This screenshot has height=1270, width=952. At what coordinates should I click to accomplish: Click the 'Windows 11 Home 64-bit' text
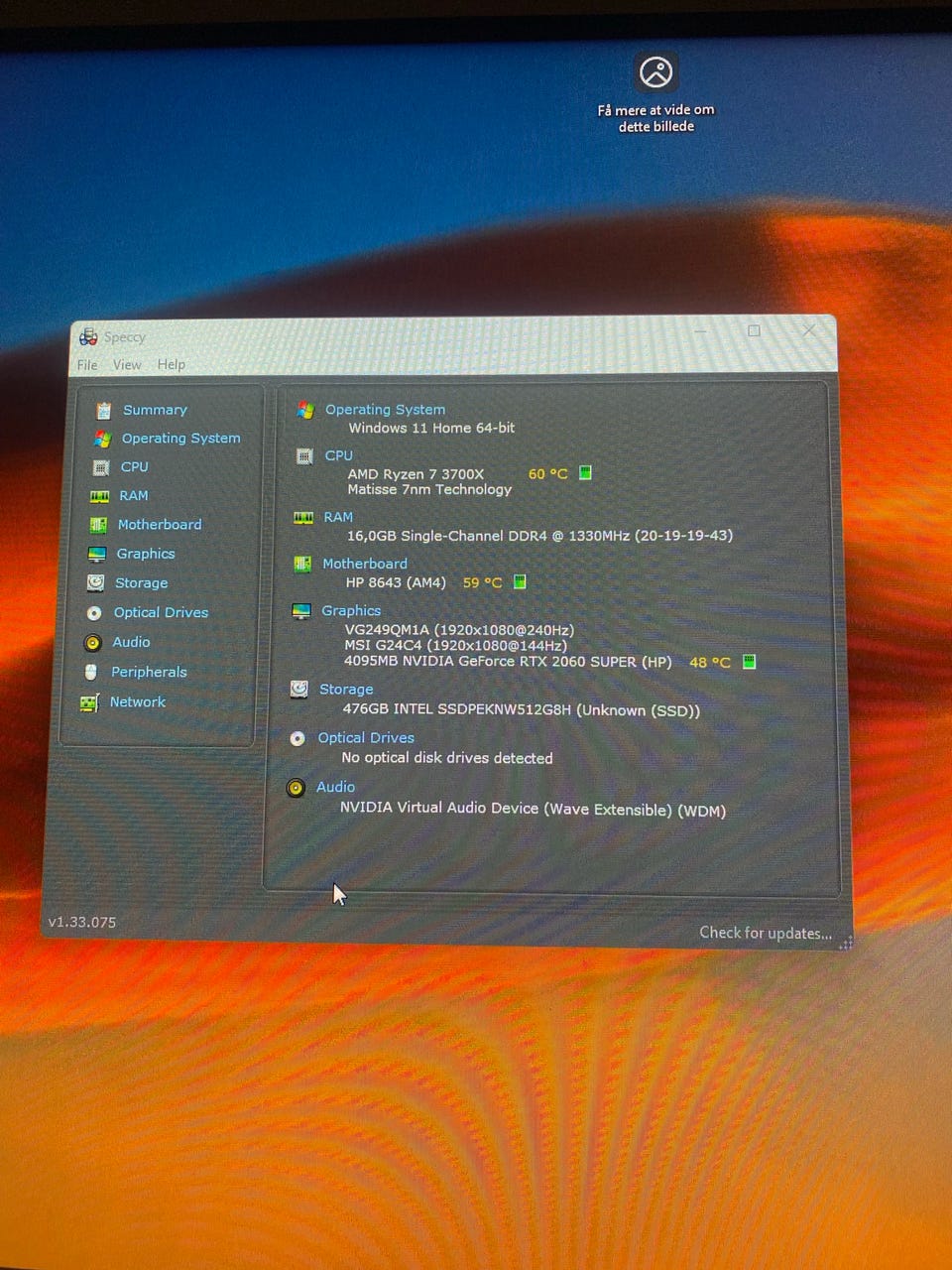[431, 429]
